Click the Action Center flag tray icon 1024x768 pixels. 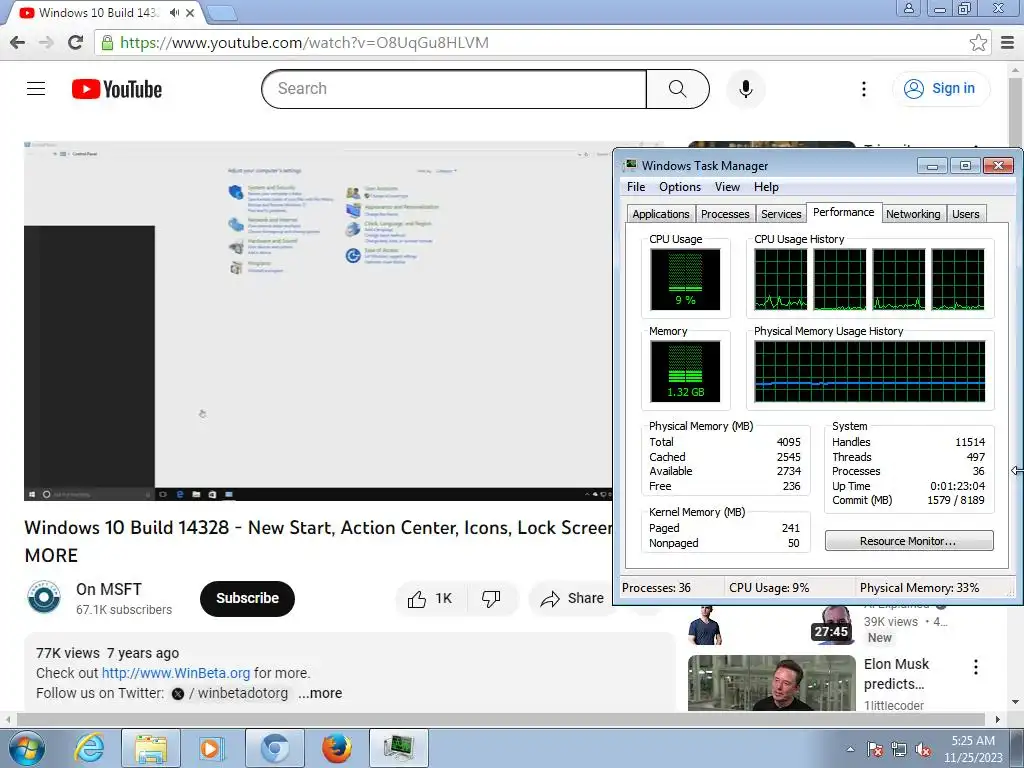click(x=875, y=749)
